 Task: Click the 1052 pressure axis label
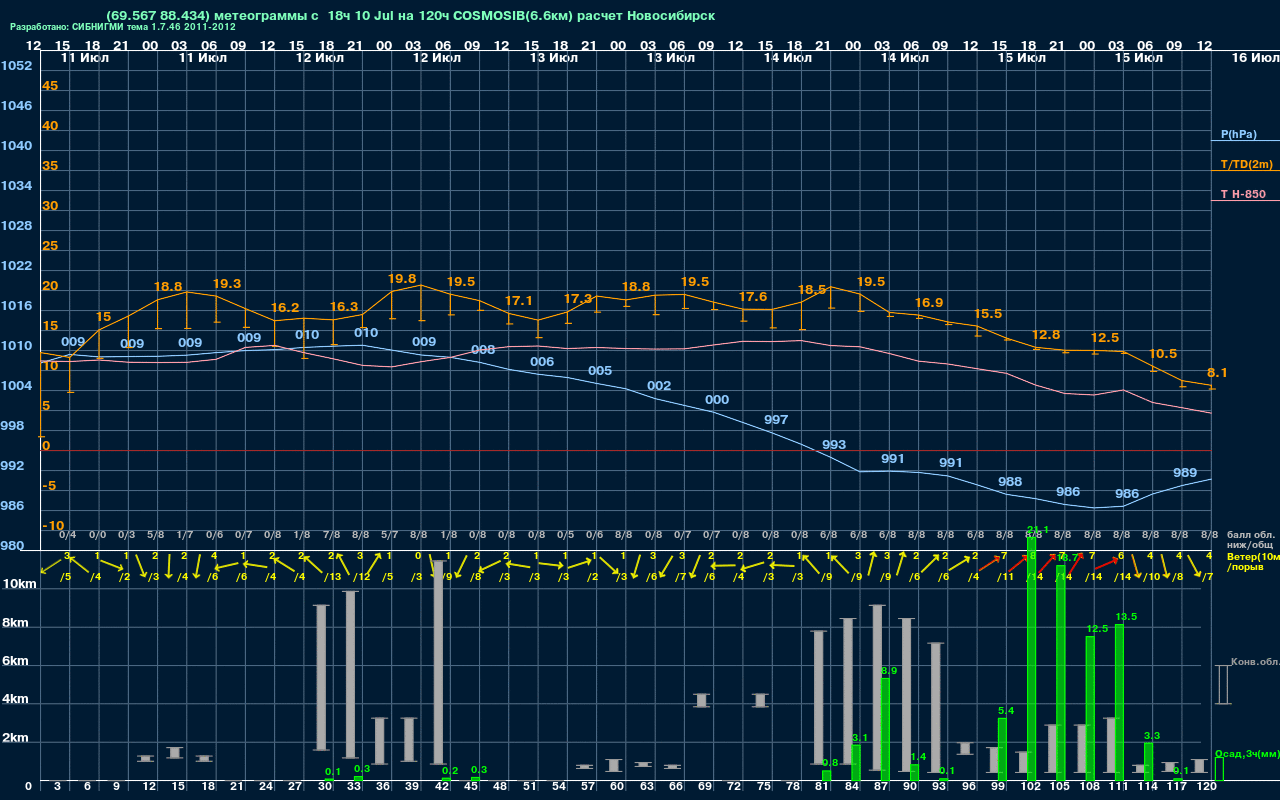(16, 66)
